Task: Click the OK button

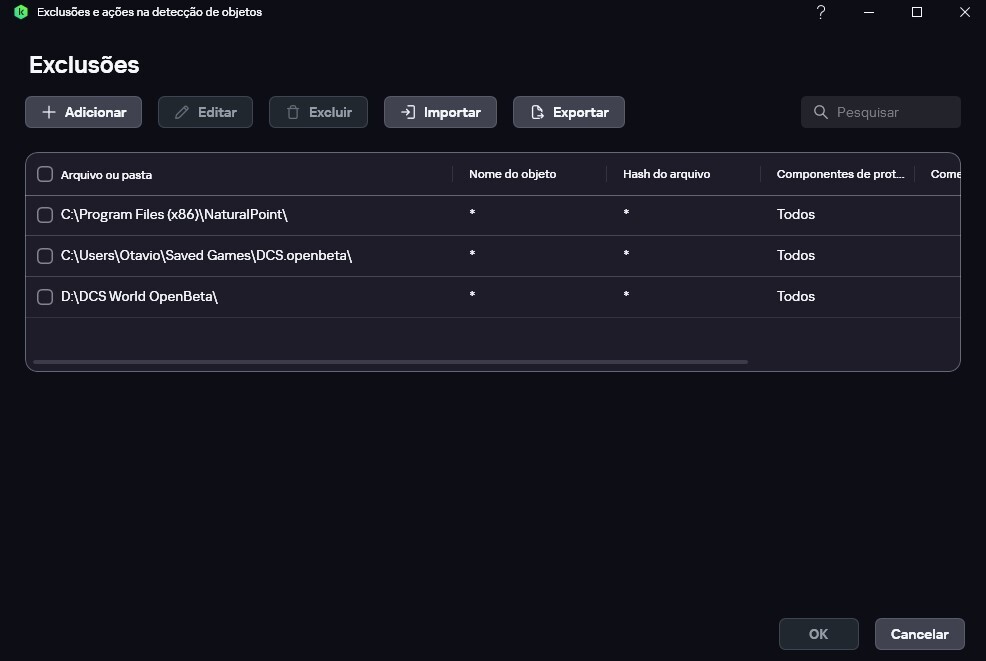Action: pyautogui.click(x=818, y=634)
